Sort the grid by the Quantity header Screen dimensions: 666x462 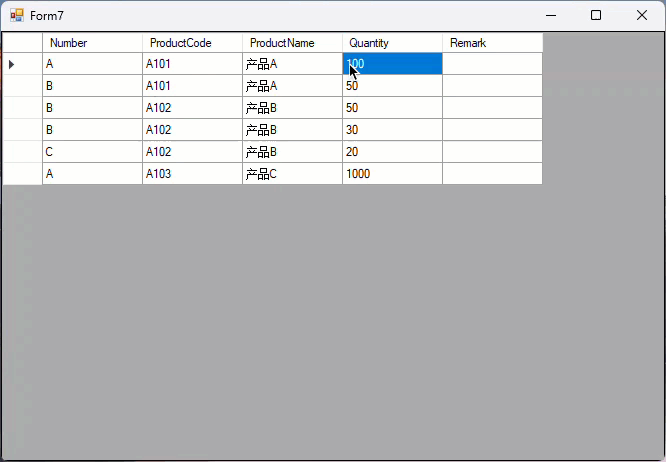[x=392, y=43]
